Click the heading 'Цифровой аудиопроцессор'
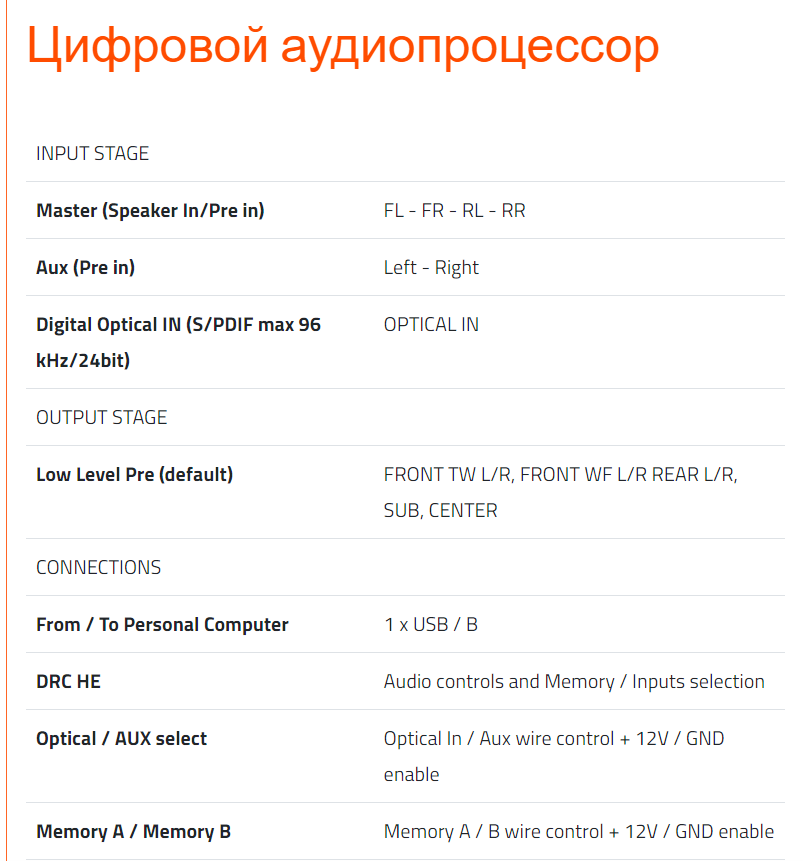The height and width of the screenshot is (861, 803). 342,46
